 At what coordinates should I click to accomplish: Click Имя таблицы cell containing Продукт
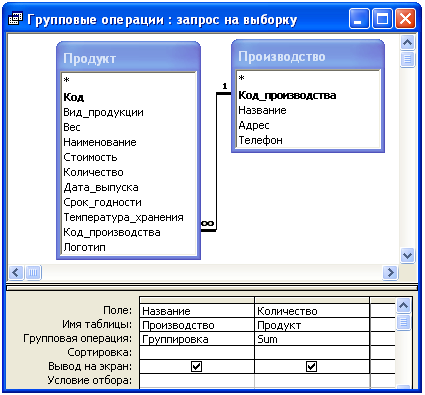(312, 325)
